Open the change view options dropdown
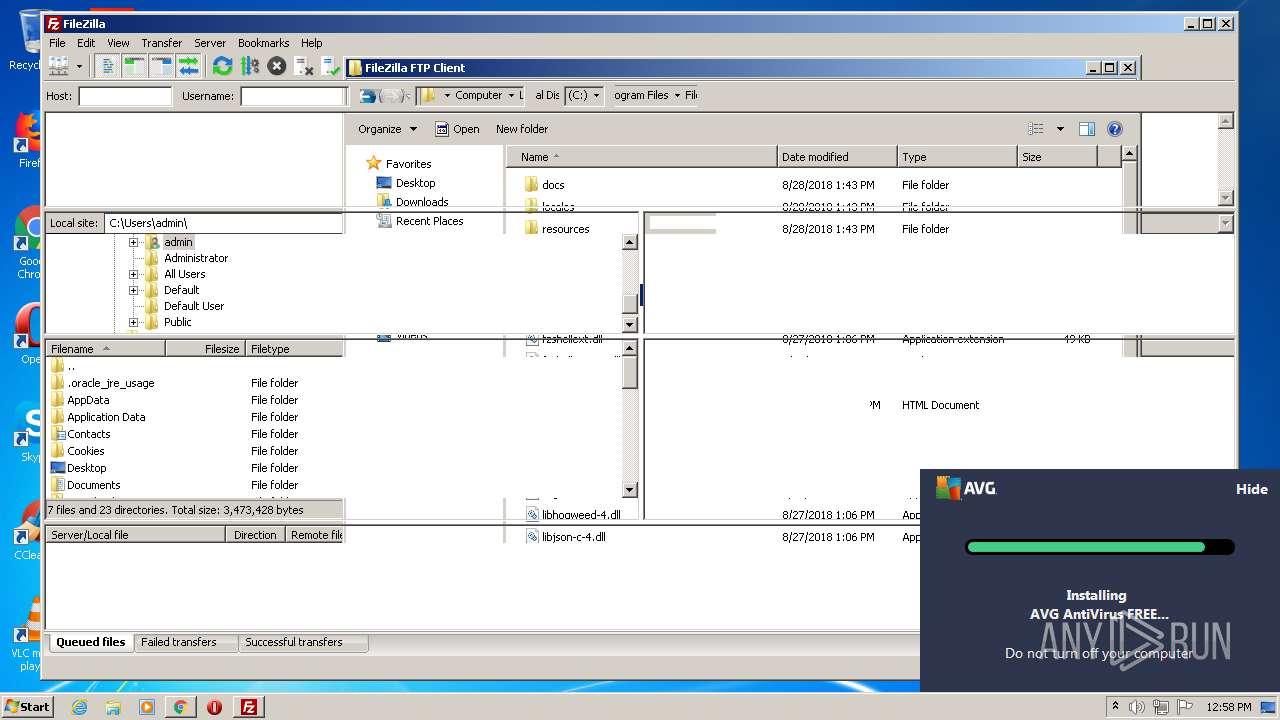 (1060, 129)
